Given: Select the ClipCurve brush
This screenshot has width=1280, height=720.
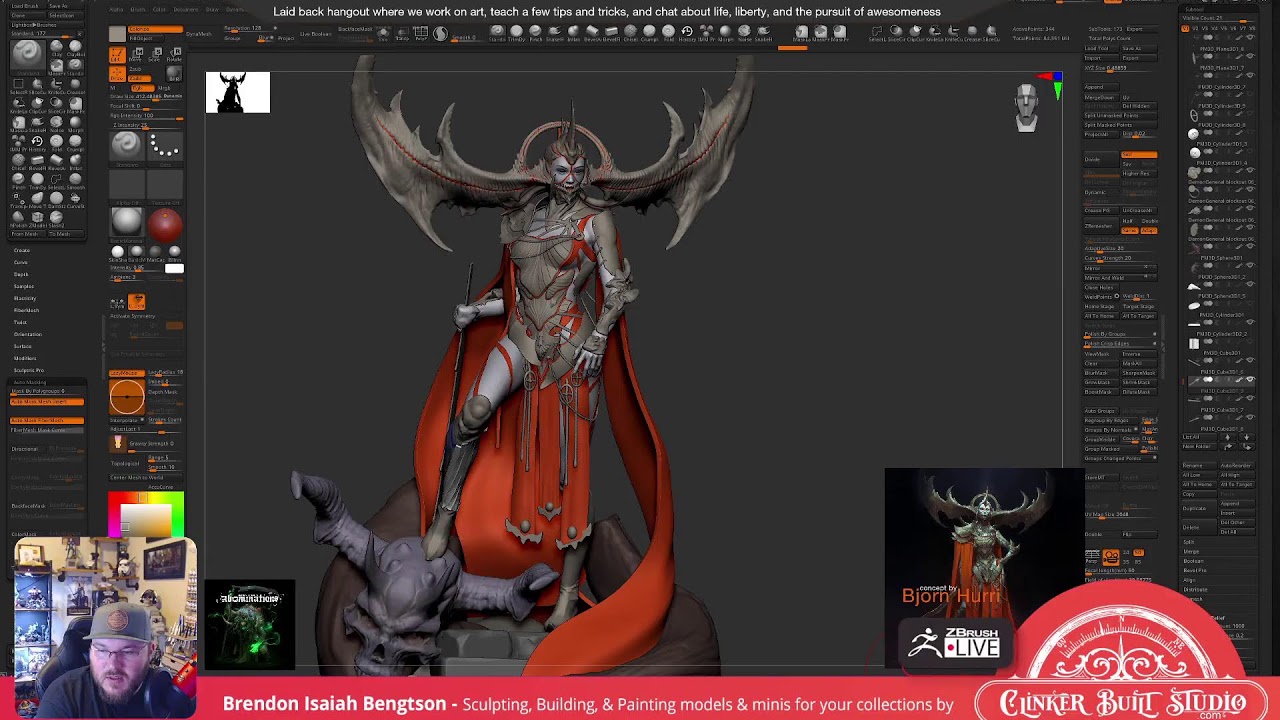Looking at the screenshot, I should (37, 105).
